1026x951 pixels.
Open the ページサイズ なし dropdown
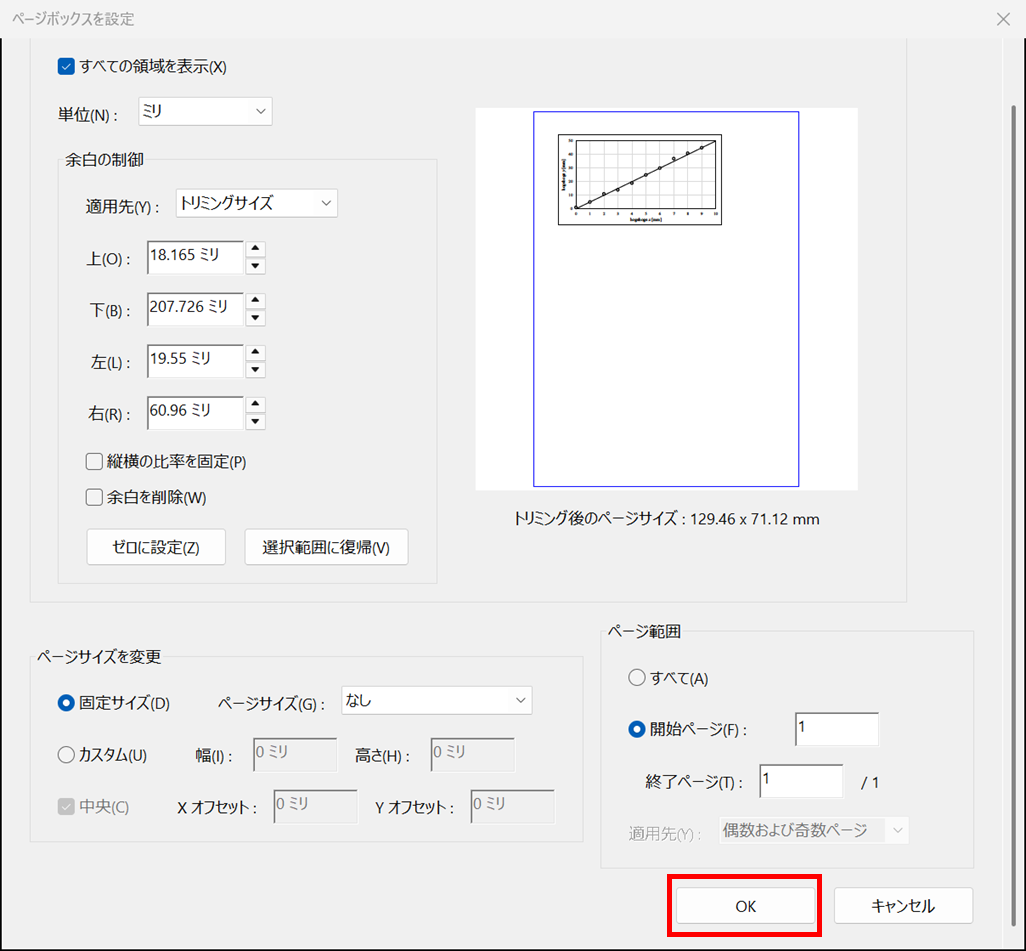(x=436, y=700)
